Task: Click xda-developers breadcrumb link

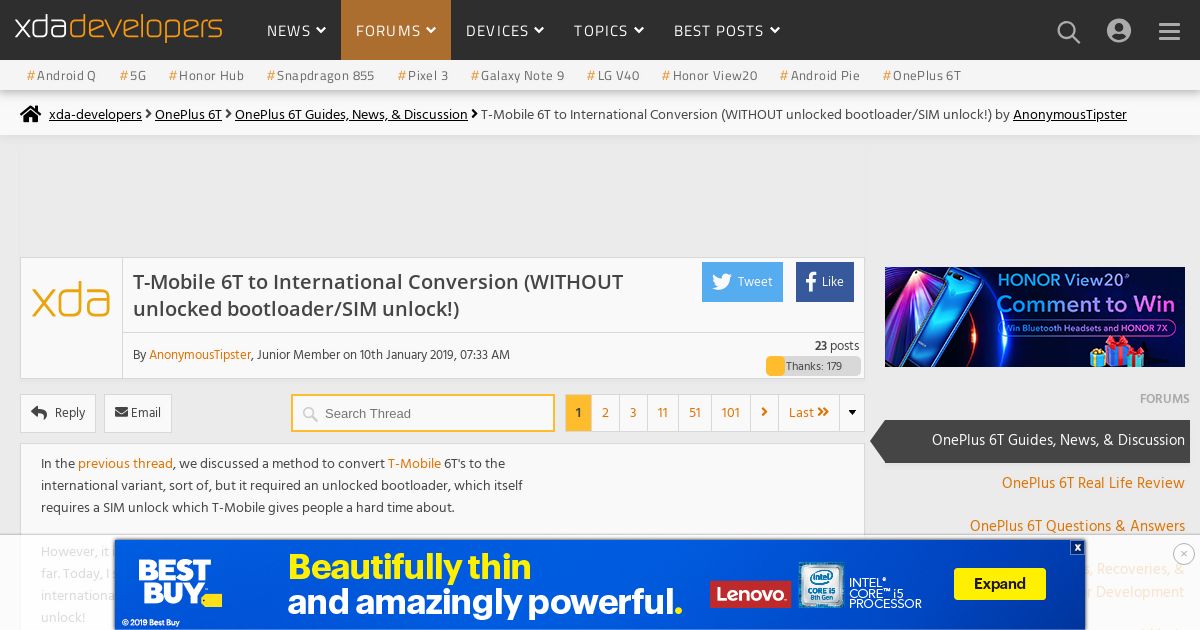Action: [x=95, y=115]
